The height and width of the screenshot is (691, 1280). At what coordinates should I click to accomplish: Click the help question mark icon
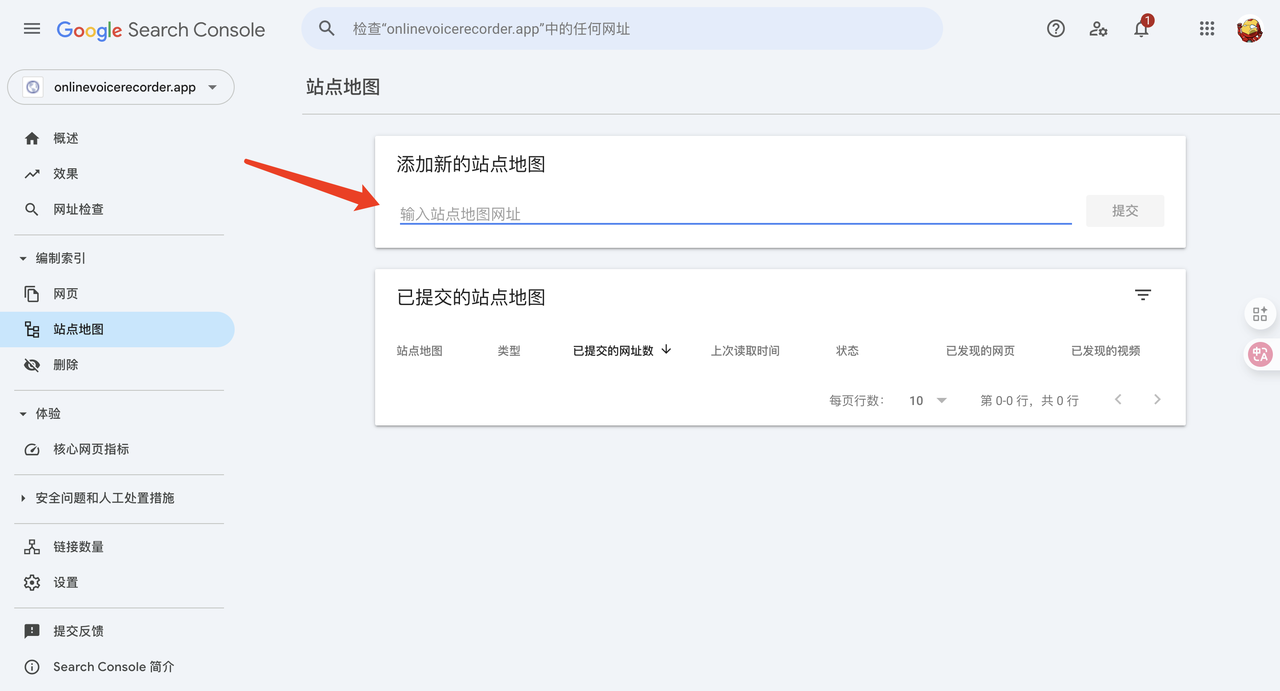(1055, 29)
